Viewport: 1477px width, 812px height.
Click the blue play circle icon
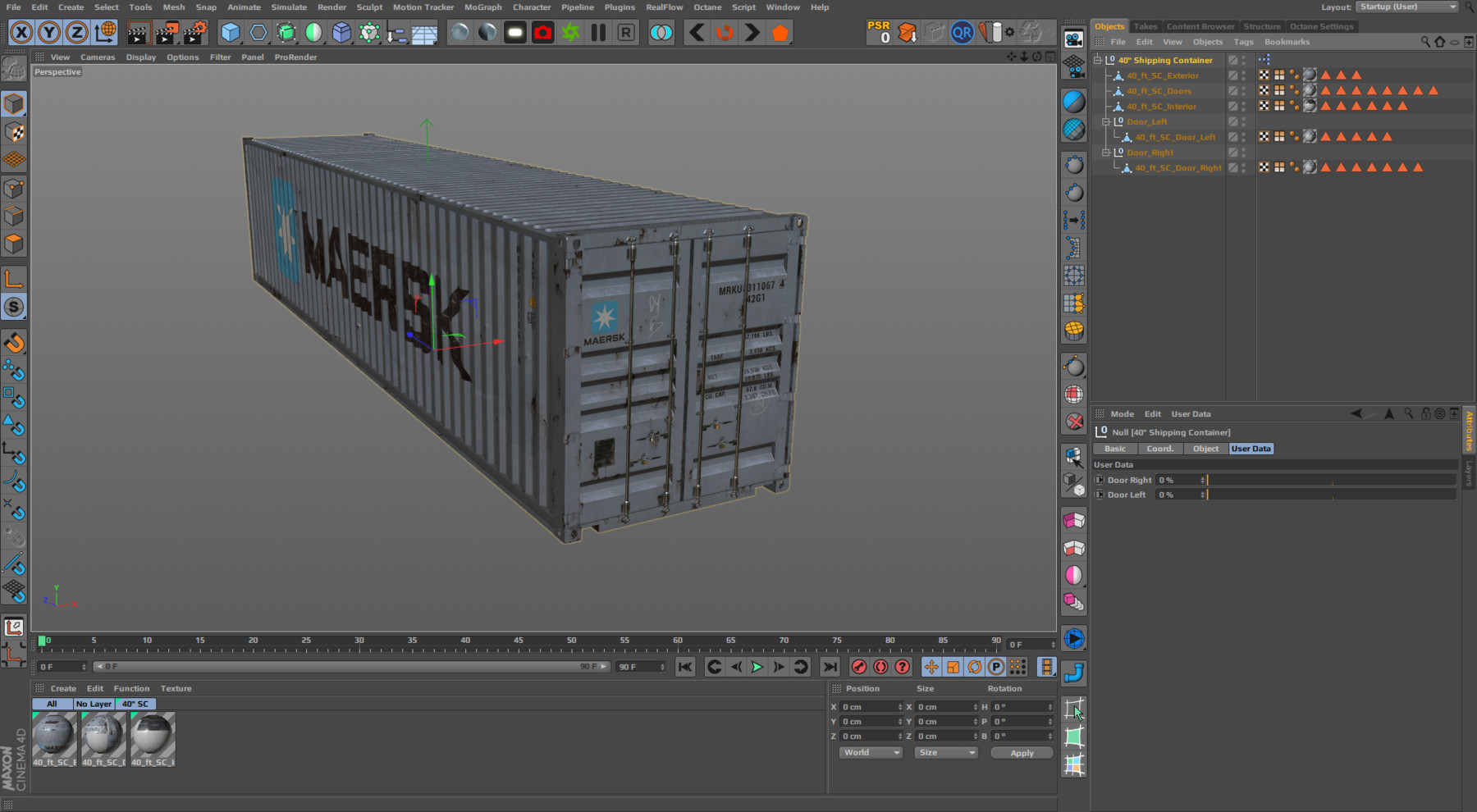click(x=1074, y=638)
